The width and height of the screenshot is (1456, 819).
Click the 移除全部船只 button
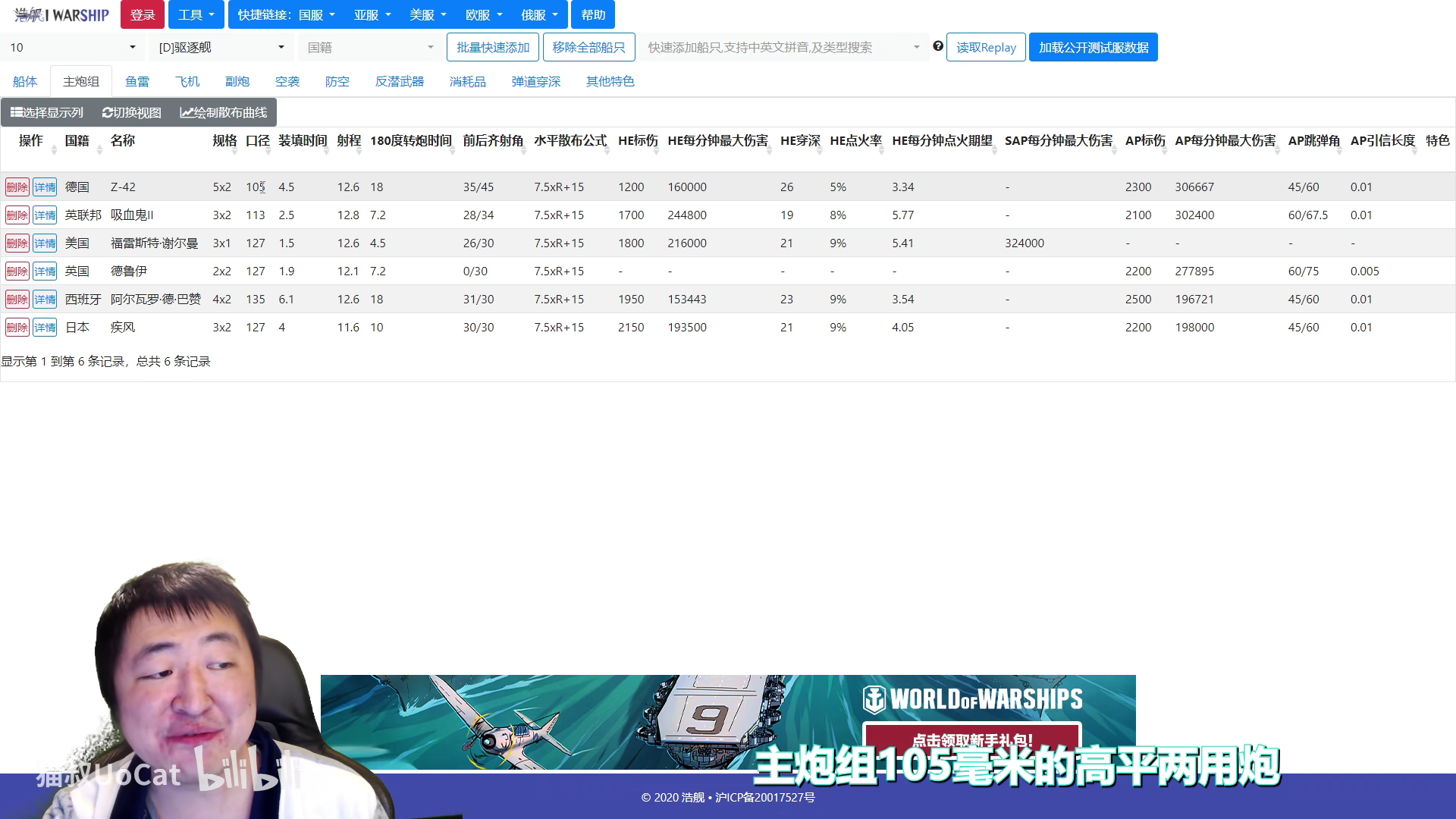(x=589, y=46)
